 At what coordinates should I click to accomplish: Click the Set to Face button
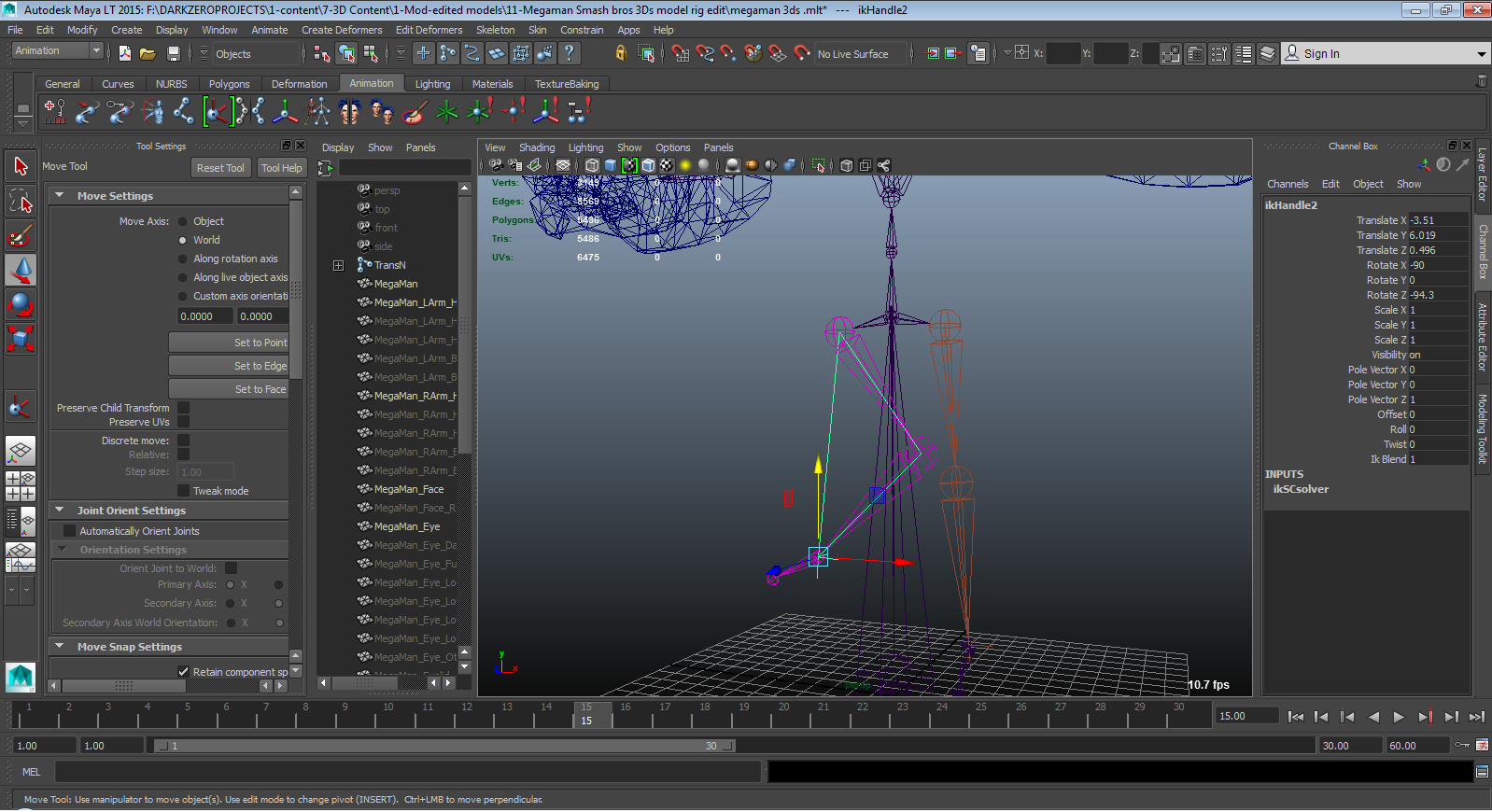pos(229,389)
